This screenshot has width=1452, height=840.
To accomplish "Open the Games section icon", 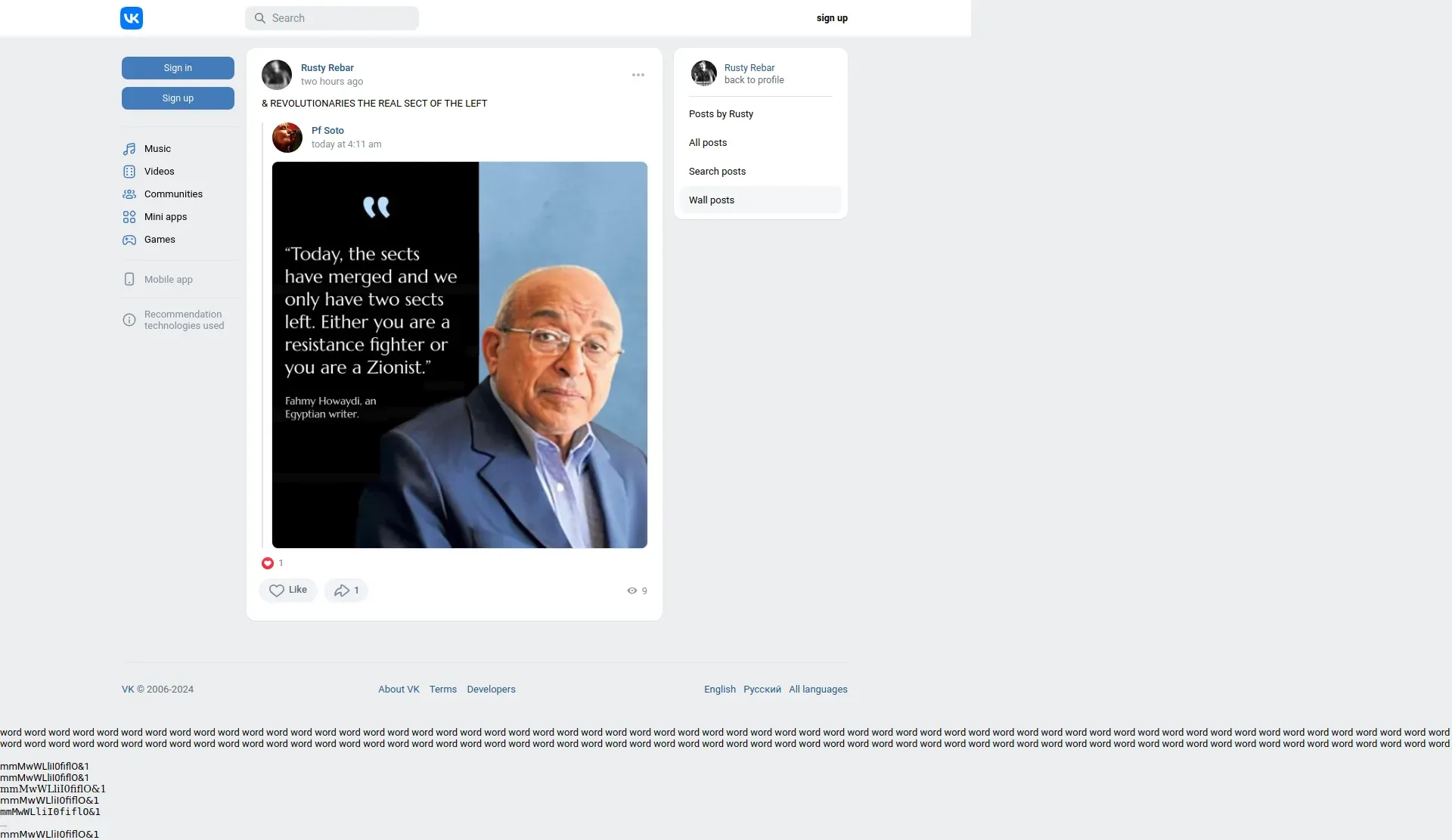I will click(x=129, y=240).
